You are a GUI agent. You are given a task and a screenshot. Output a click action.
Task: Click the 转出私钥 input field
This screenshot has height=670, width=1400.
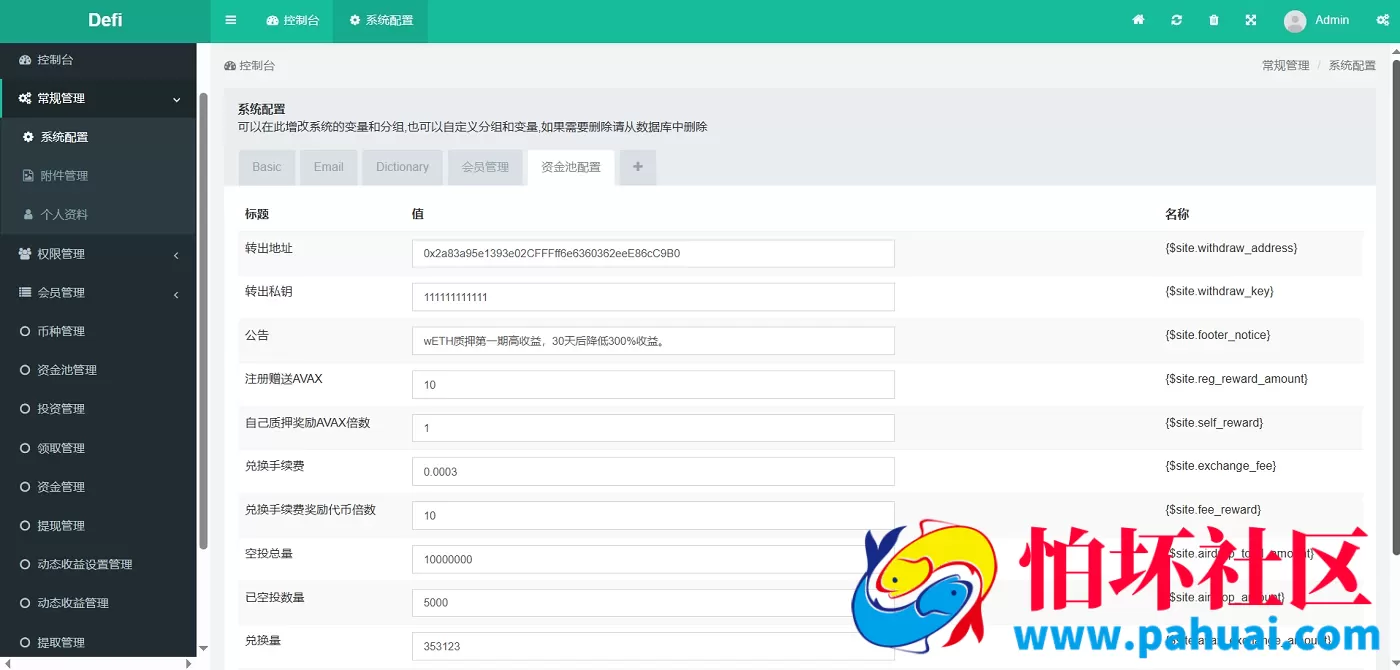653,297
